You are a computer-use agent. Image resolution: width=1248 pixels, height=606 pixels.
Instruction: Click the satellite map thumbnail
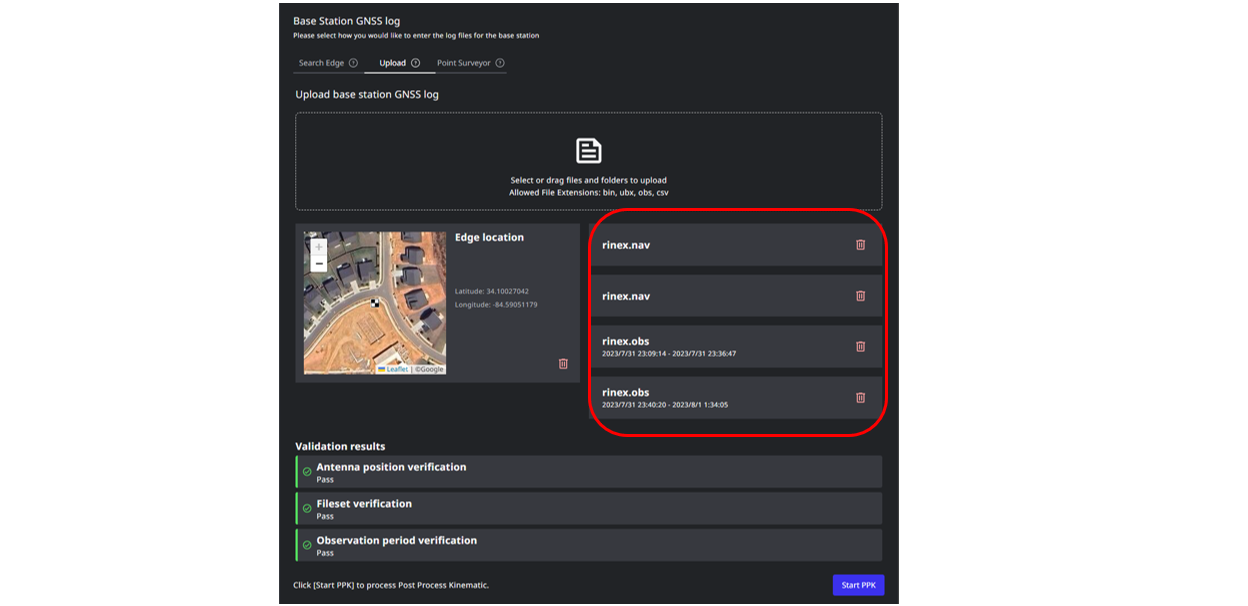[375, 303]
